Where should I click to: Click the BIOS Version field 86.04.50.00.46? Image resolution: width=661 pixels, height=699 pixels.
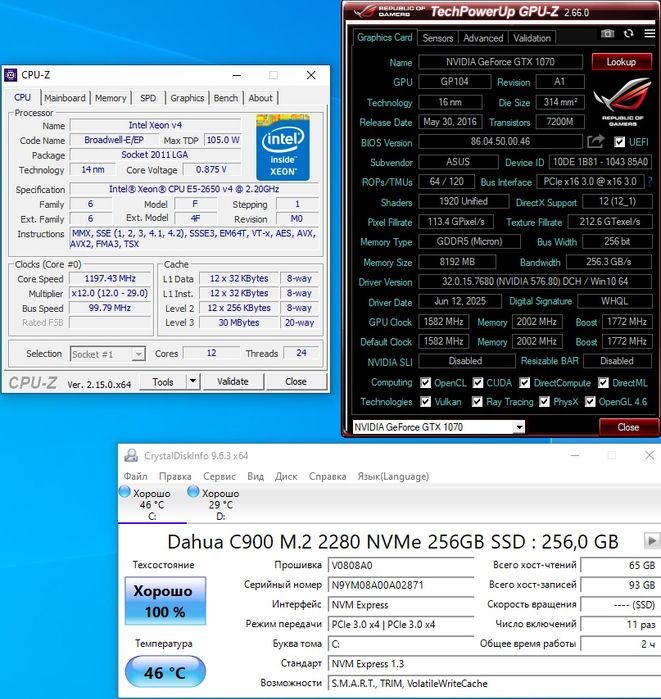click(501, 141)
